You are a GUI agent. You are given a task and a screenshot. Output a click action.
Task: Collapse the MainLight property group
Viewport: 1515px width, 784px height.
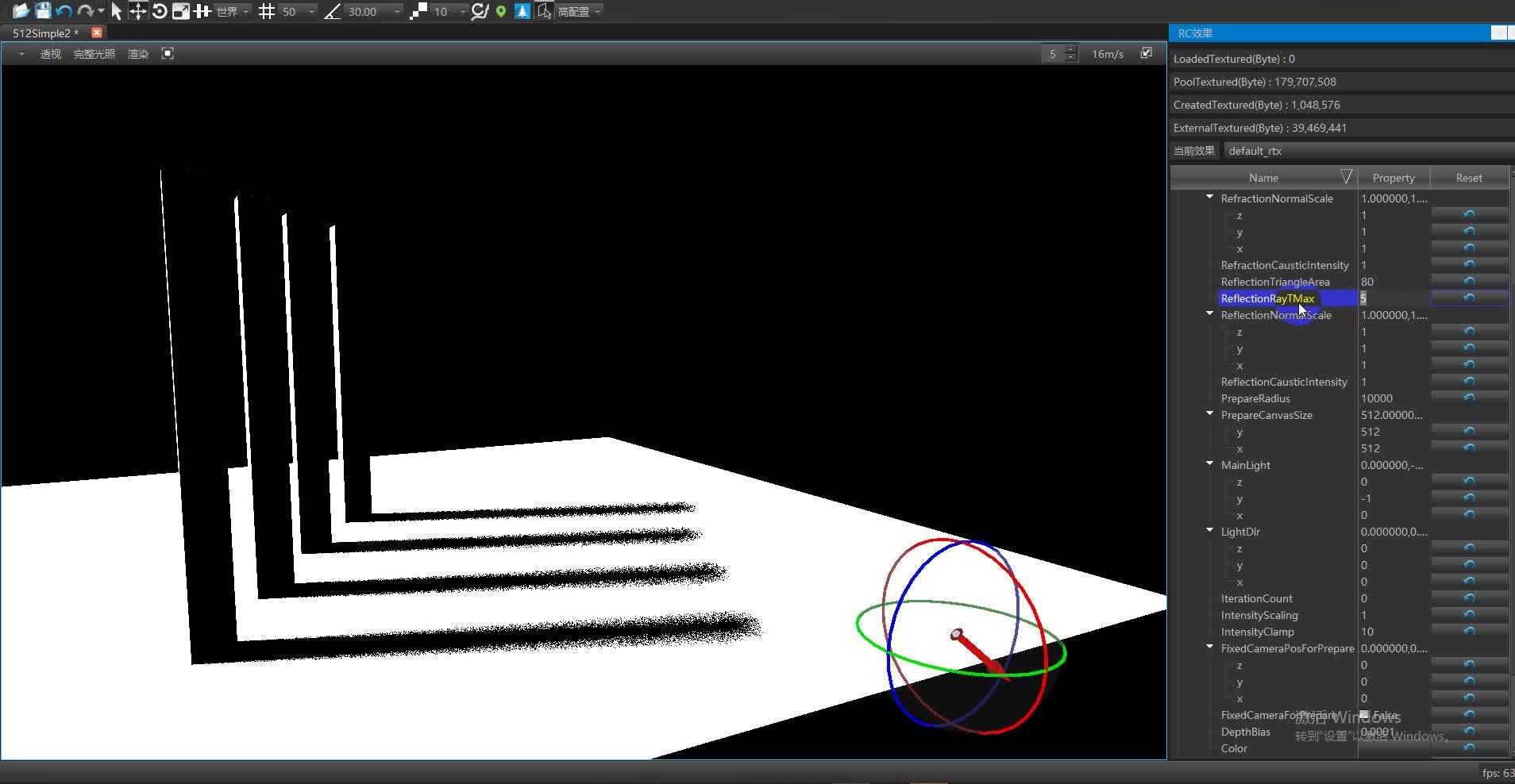point(1209,464)
